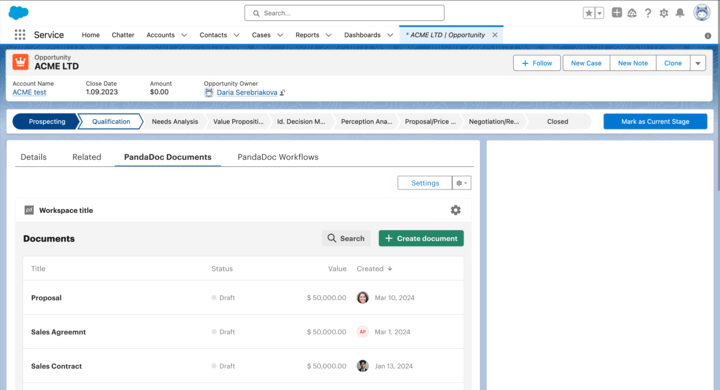This screenshot has width=720, height=390.
Task: Select the PandaDoc Documents tab
Action: [x=168, y=157]
